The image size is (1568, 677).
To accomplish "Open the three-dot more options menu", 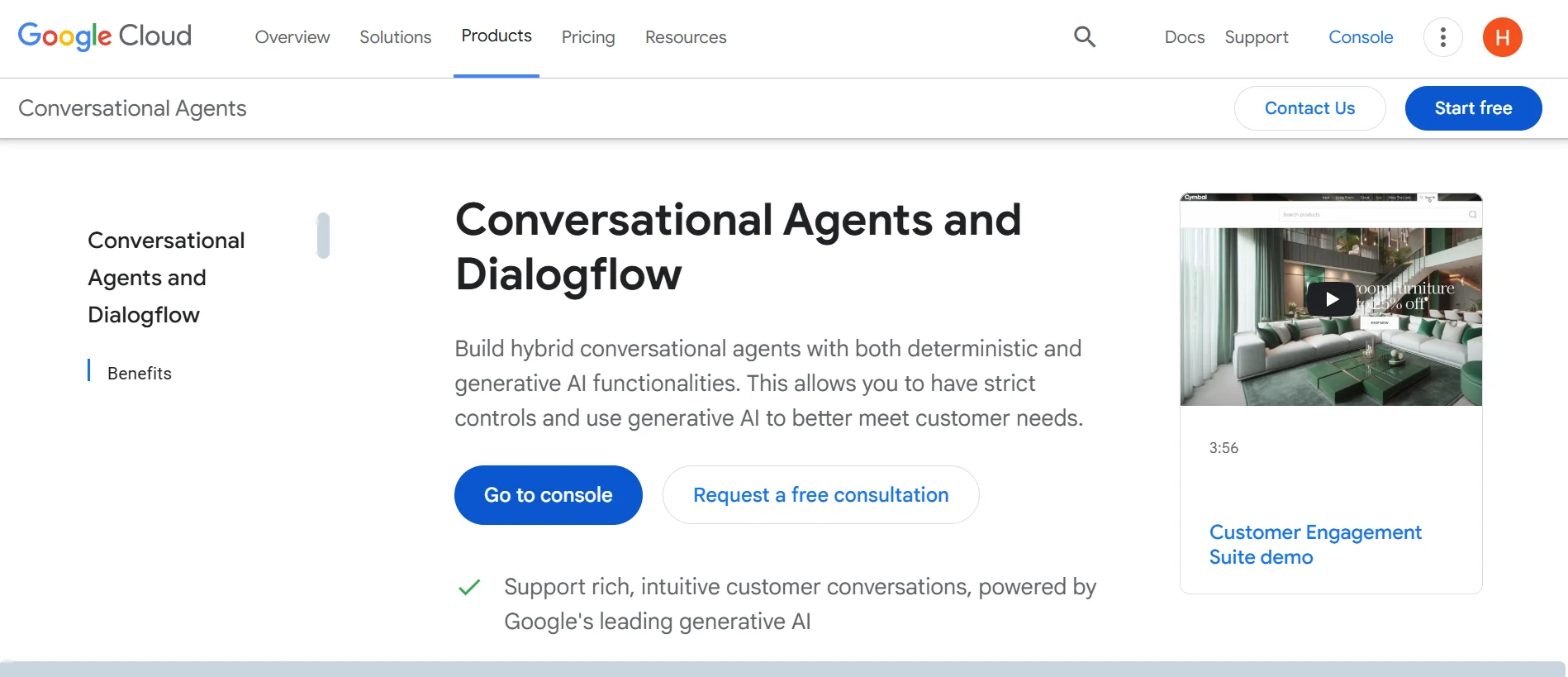I will [1442, 37].
